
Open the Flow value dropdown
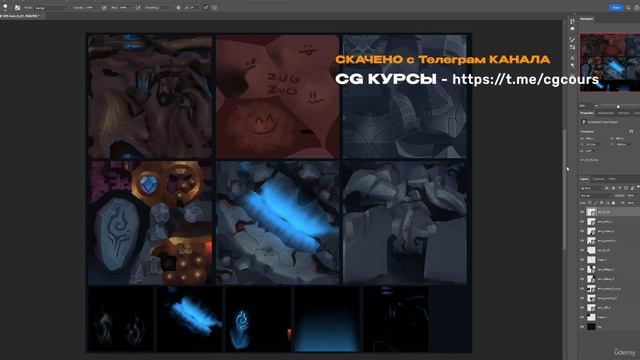[x=124, y=8]
